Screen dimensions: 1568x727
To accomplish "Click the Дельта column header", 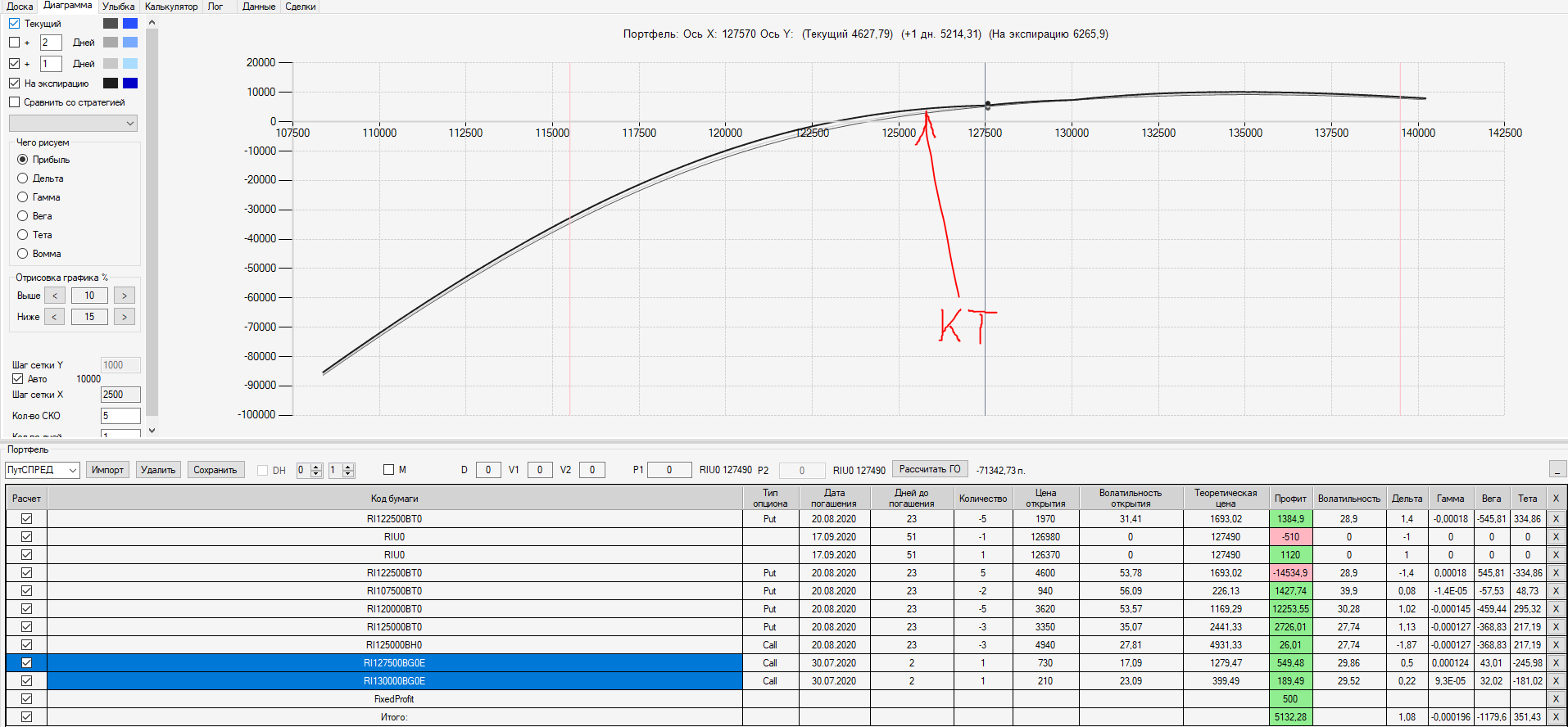I will tap(1407, 499).
